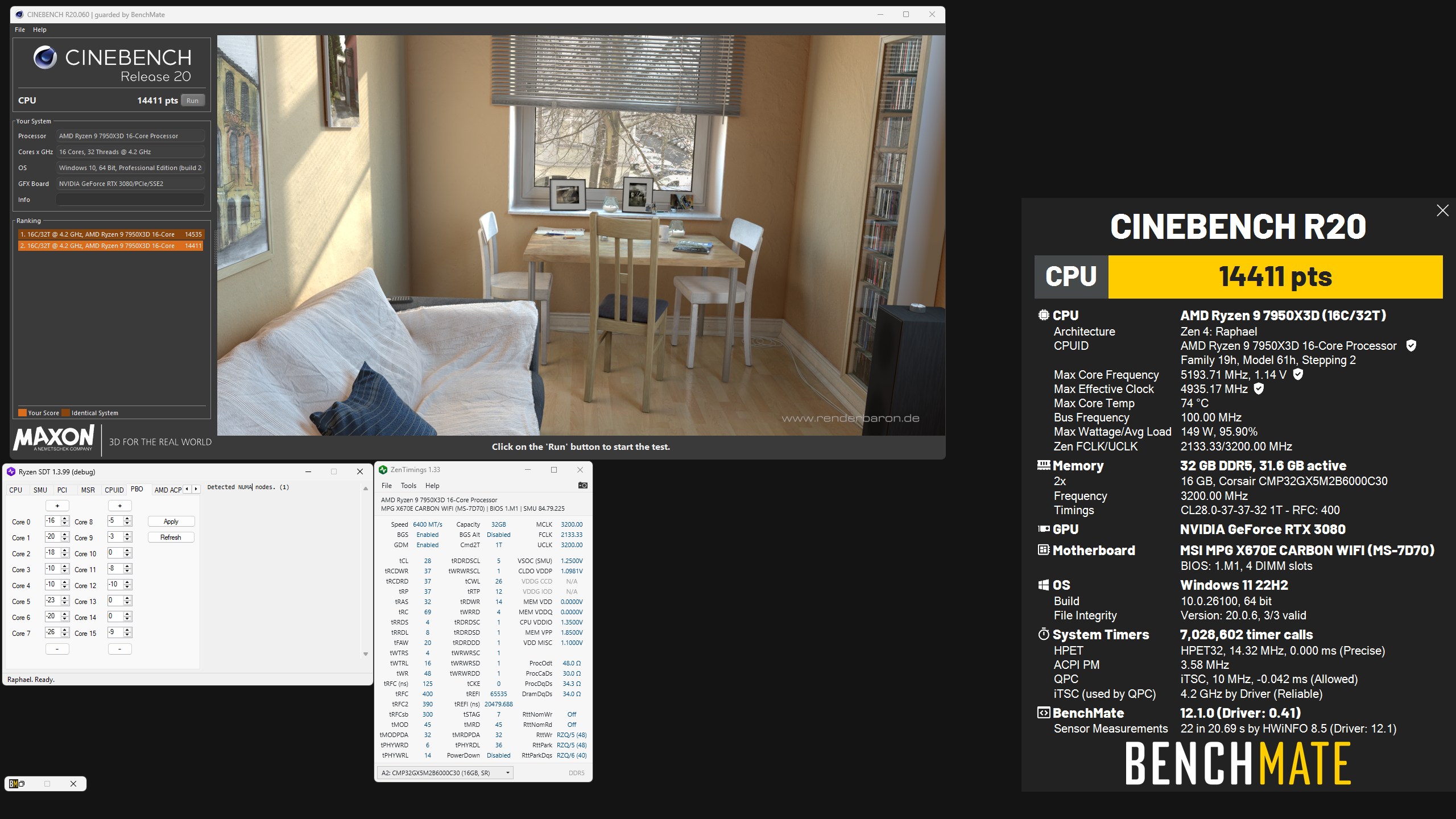Select the PBO tab in Ryzen SDT
This screenshot has height=819, width=1456.
137,489
